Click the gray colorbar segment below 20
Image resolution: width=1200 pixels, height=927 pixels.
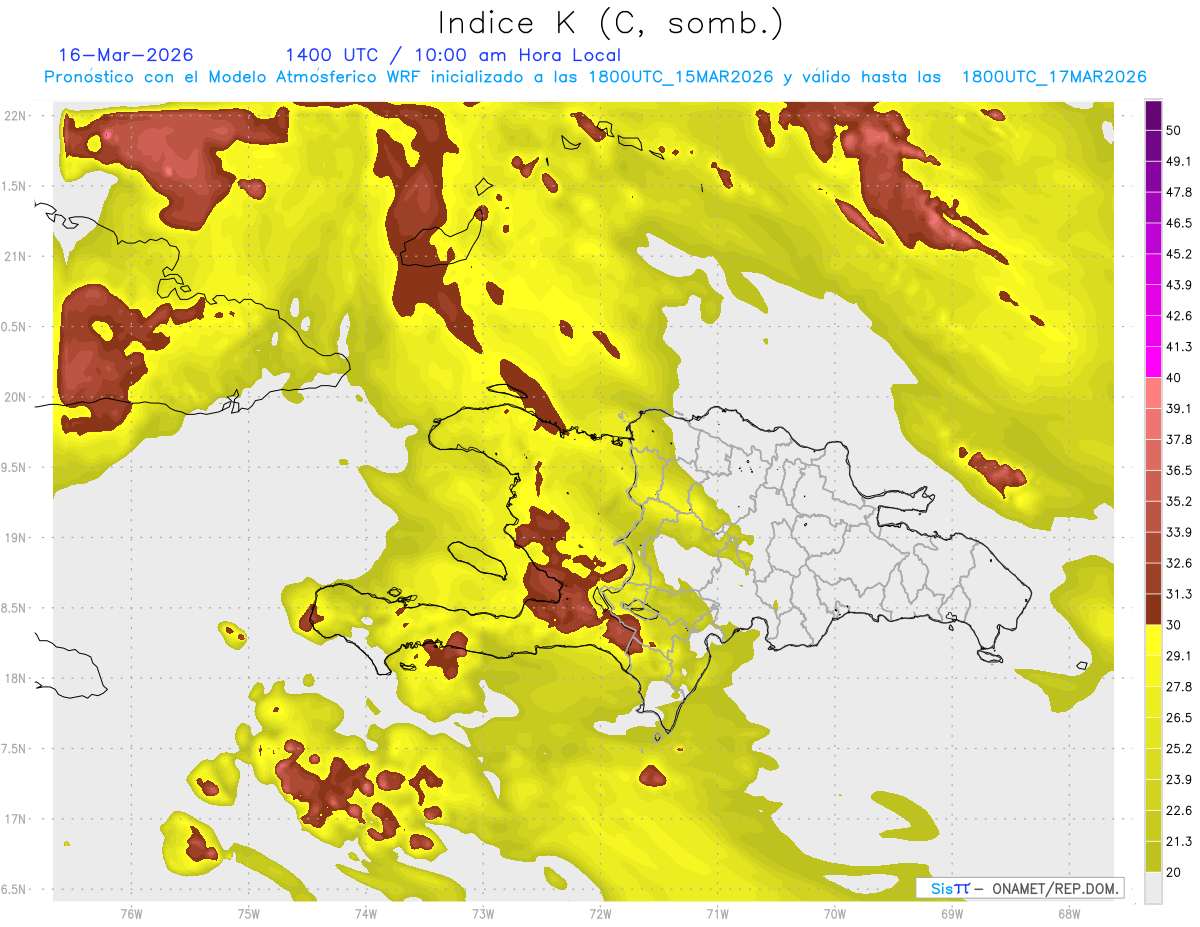pyautogui.click(x=1153, y=888)
